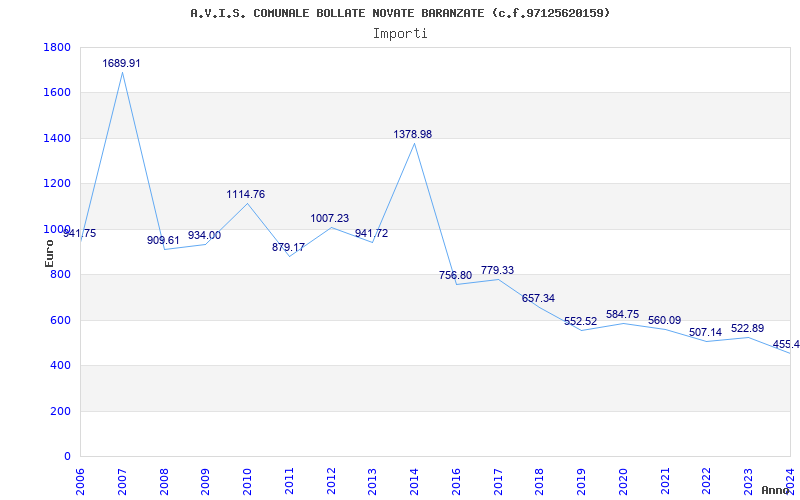
Task: Click the 522.89 data label
Action: pyautogui.click(x=747, y=329)
